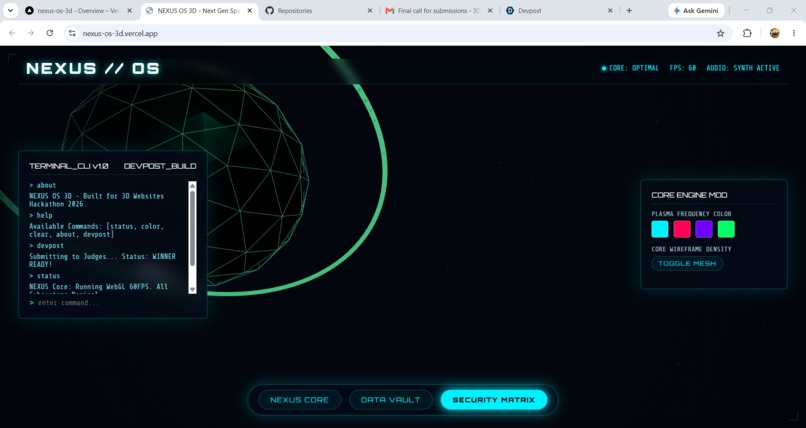This screenshot has height=428, width=806.
Task: Click the CORE WIREFRAME DENSITY label
Action: [x=691, y=249]
